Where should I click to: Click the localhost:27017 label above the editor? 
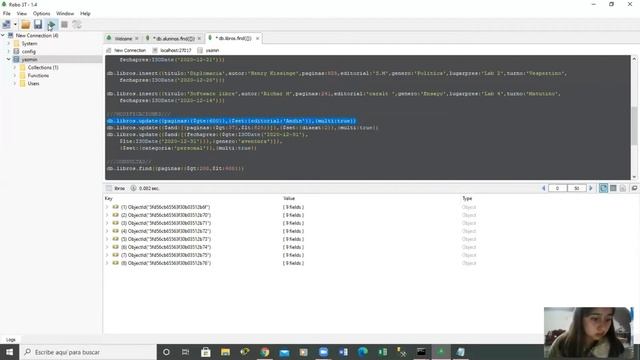click(x=176, y=50)
